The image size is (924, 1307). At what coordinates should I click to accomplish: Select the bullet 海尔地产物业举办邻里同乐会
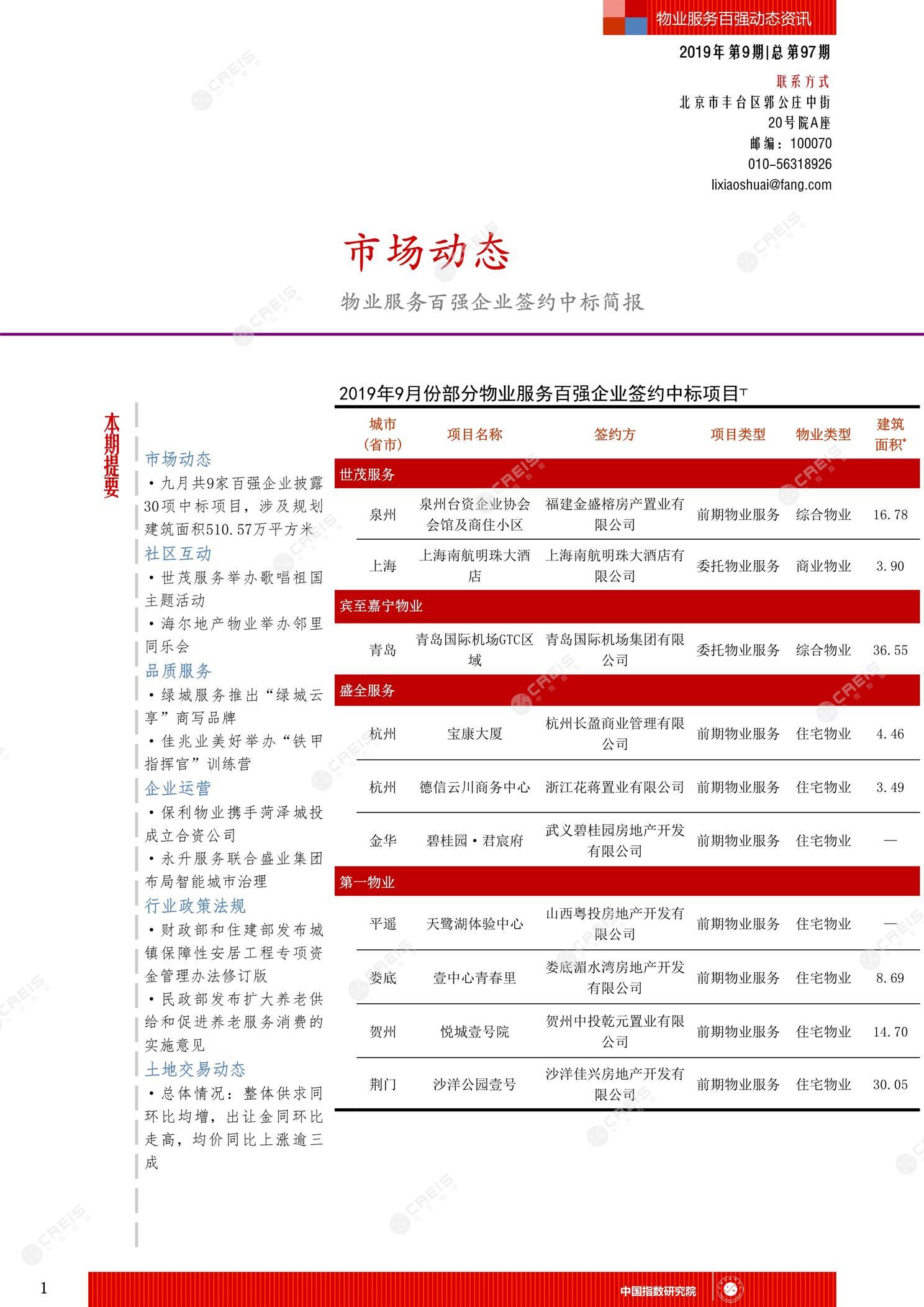[234, 635]
